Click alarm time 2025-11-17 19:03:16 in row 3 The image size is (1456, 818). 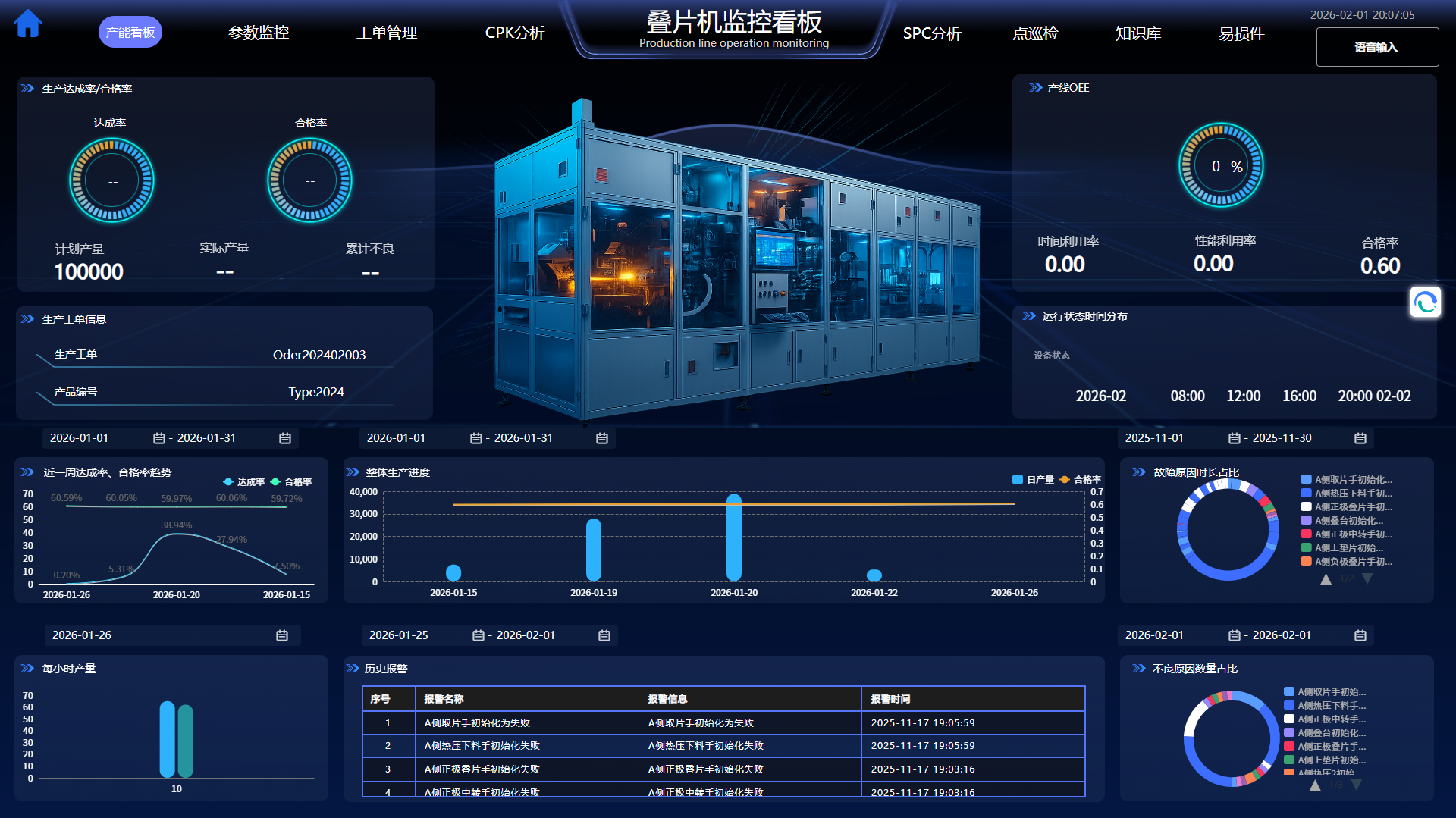tap(923, 769)
